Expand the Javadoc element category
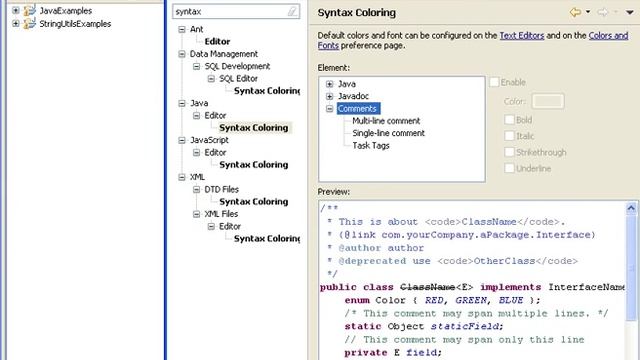640x360 pixels. coord(329,96)
